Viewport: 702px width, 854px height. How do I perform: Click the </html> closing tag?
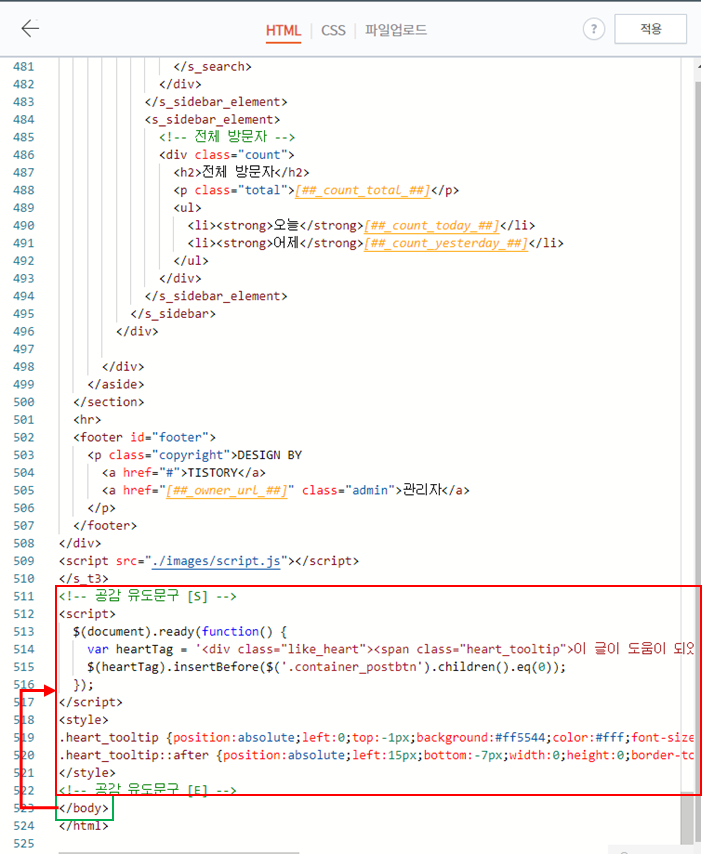click(x=84, y=826)
